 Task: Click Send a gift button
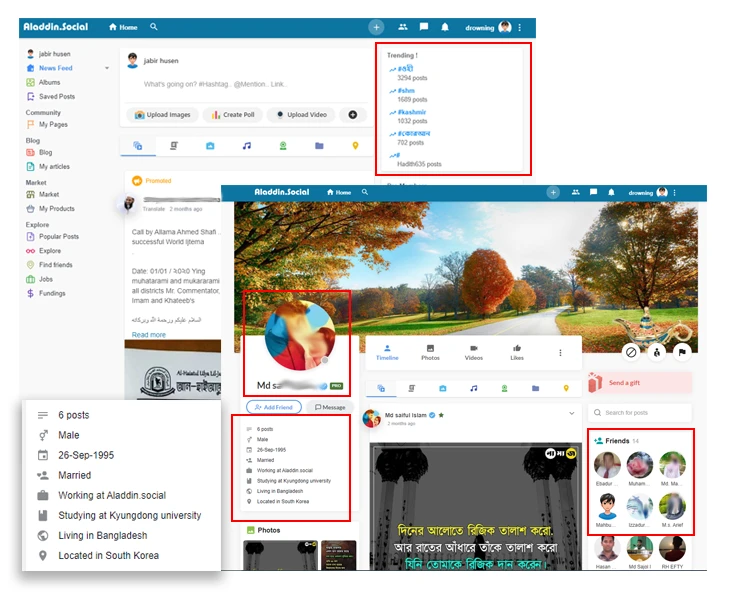[640, 383]
